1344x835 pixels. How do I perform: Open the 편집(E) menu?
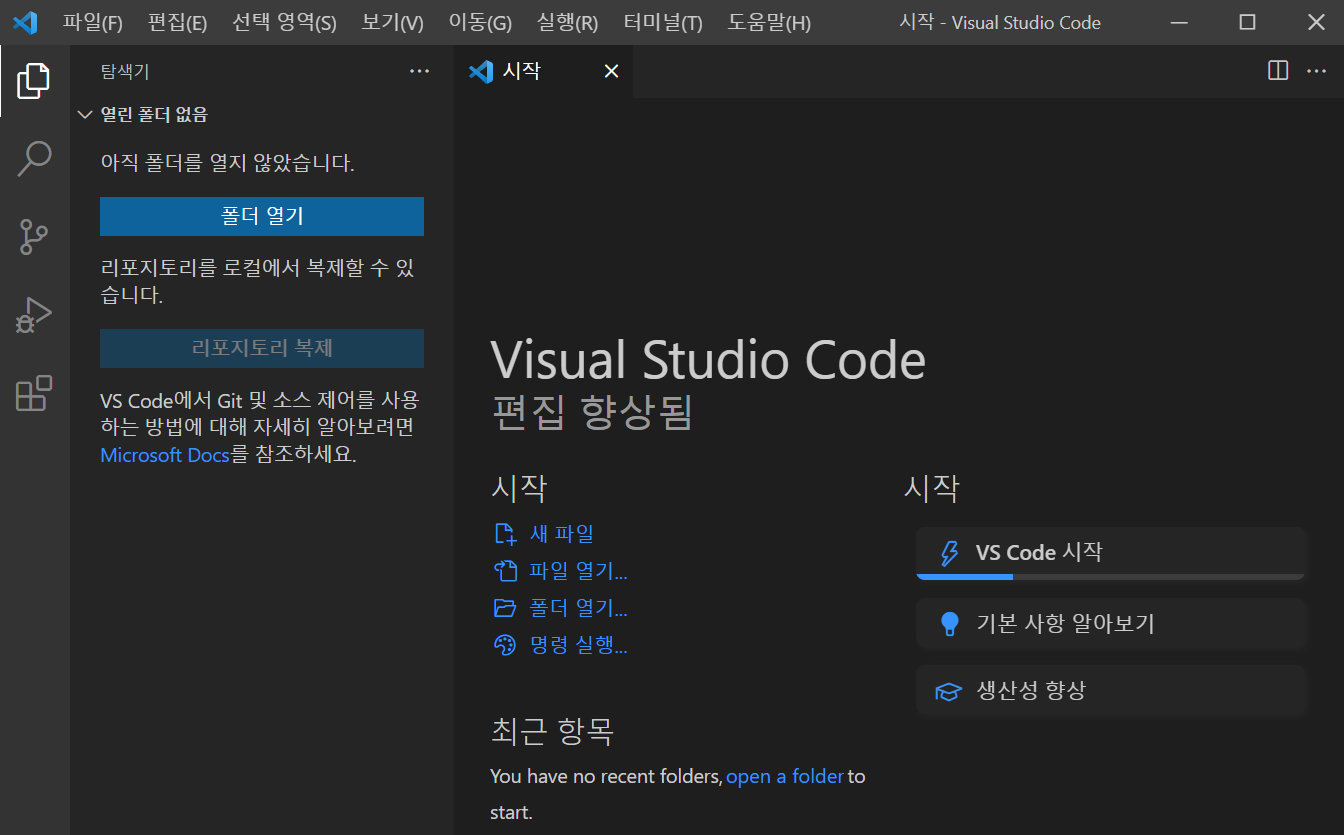177,22
